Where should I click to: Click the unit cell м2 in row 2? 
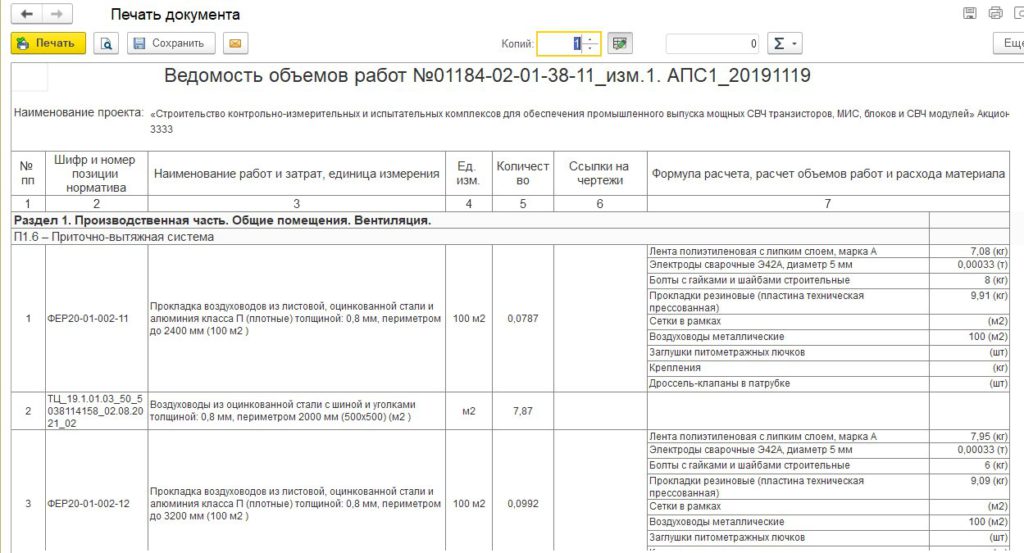point(468,411)
